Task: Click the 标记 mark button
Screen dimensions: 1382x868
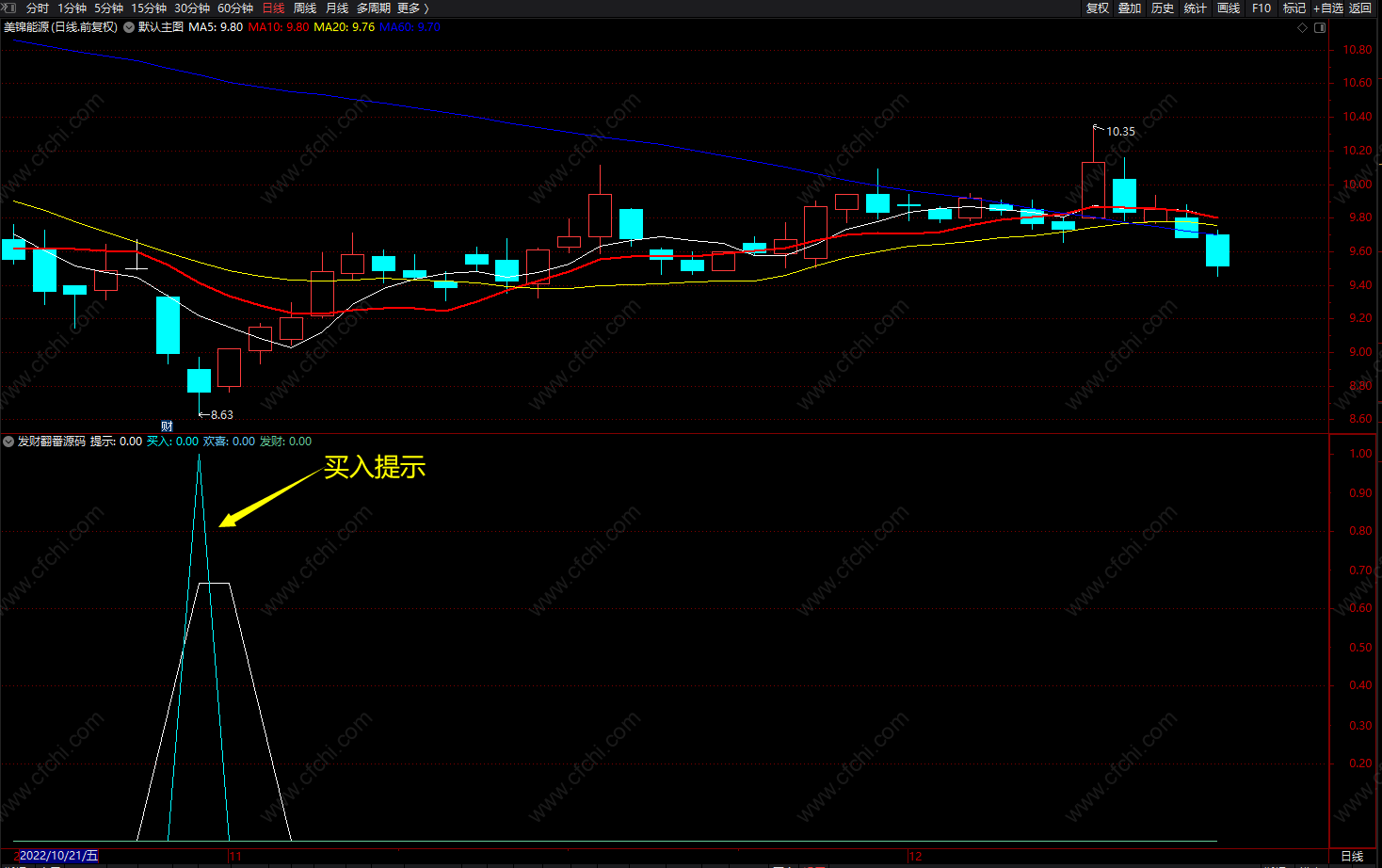Action: (1294, 8)
